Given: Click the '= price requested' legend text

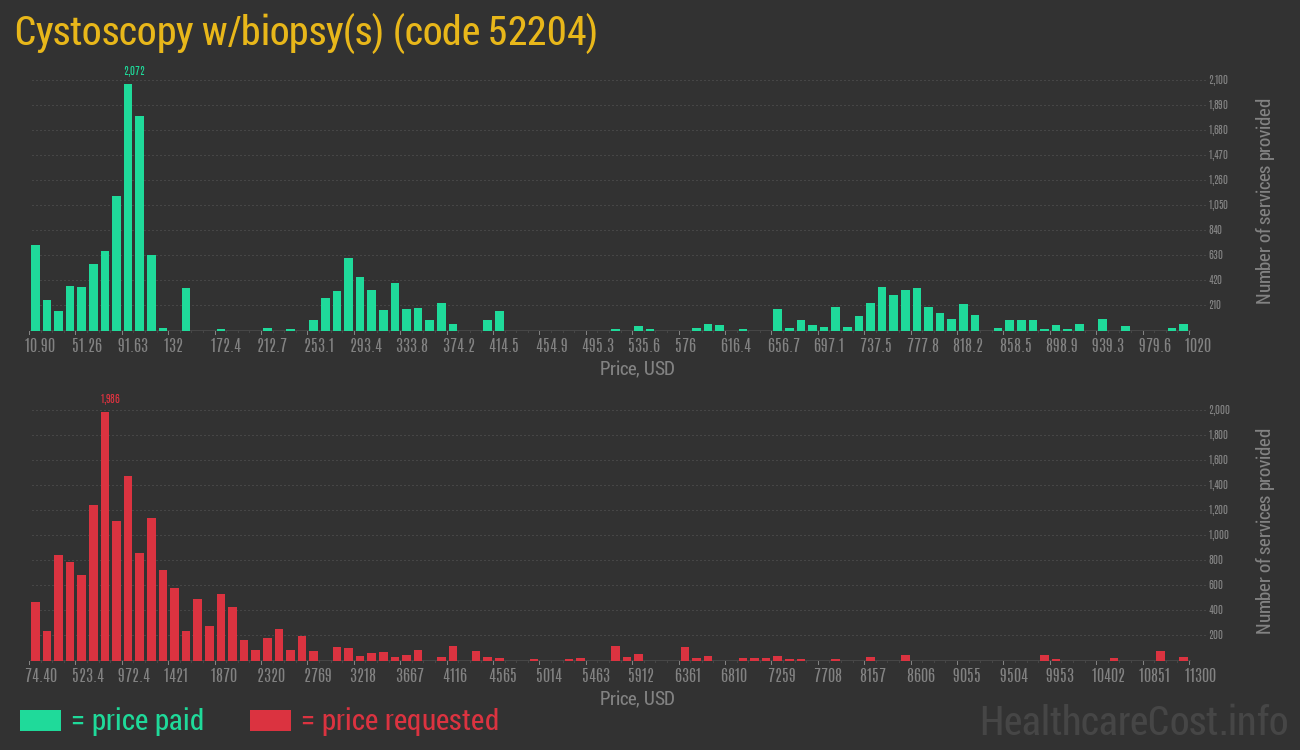Looking at the screenshot, I should [x=399, y=720].
